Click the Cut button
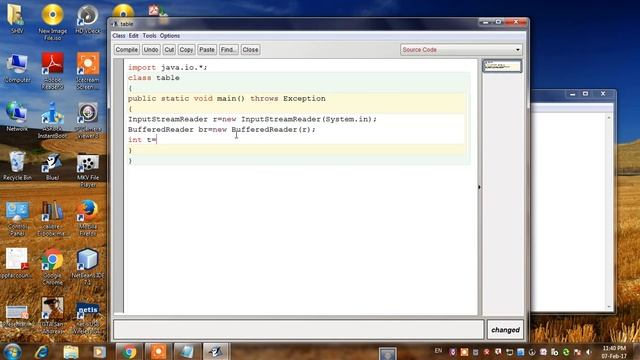The height and width of the screenshot is (360, 640). (x=169, y=50)
